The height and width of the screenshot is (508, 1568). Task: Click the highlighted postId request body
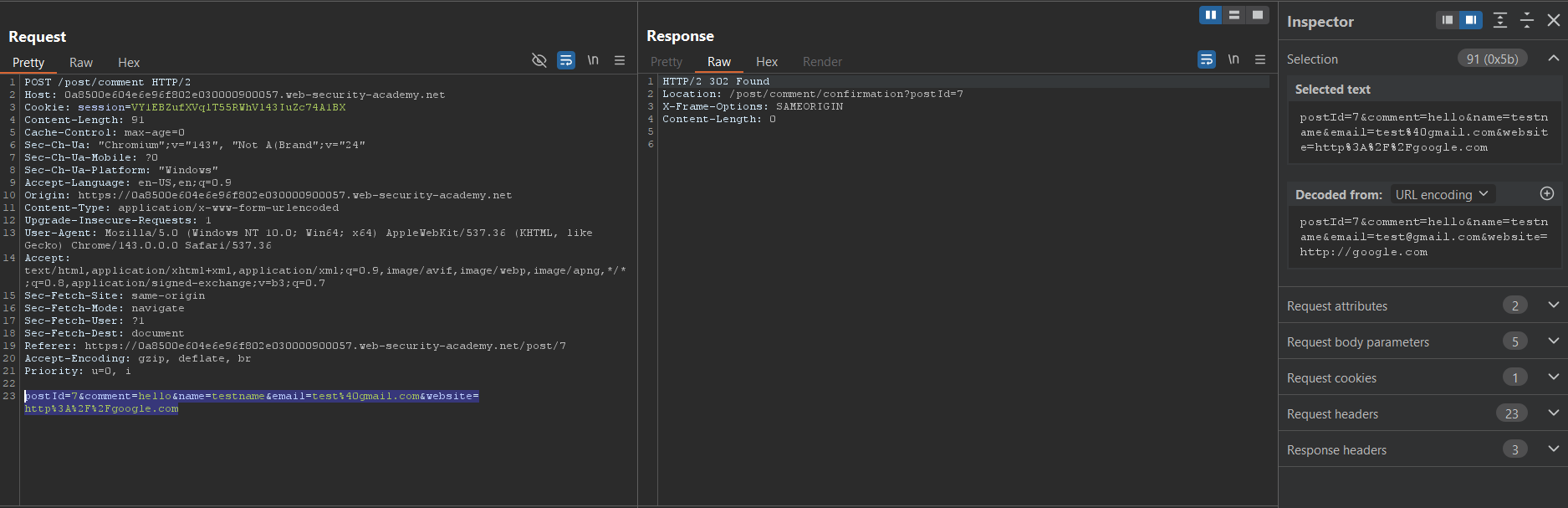pos(252,403)
